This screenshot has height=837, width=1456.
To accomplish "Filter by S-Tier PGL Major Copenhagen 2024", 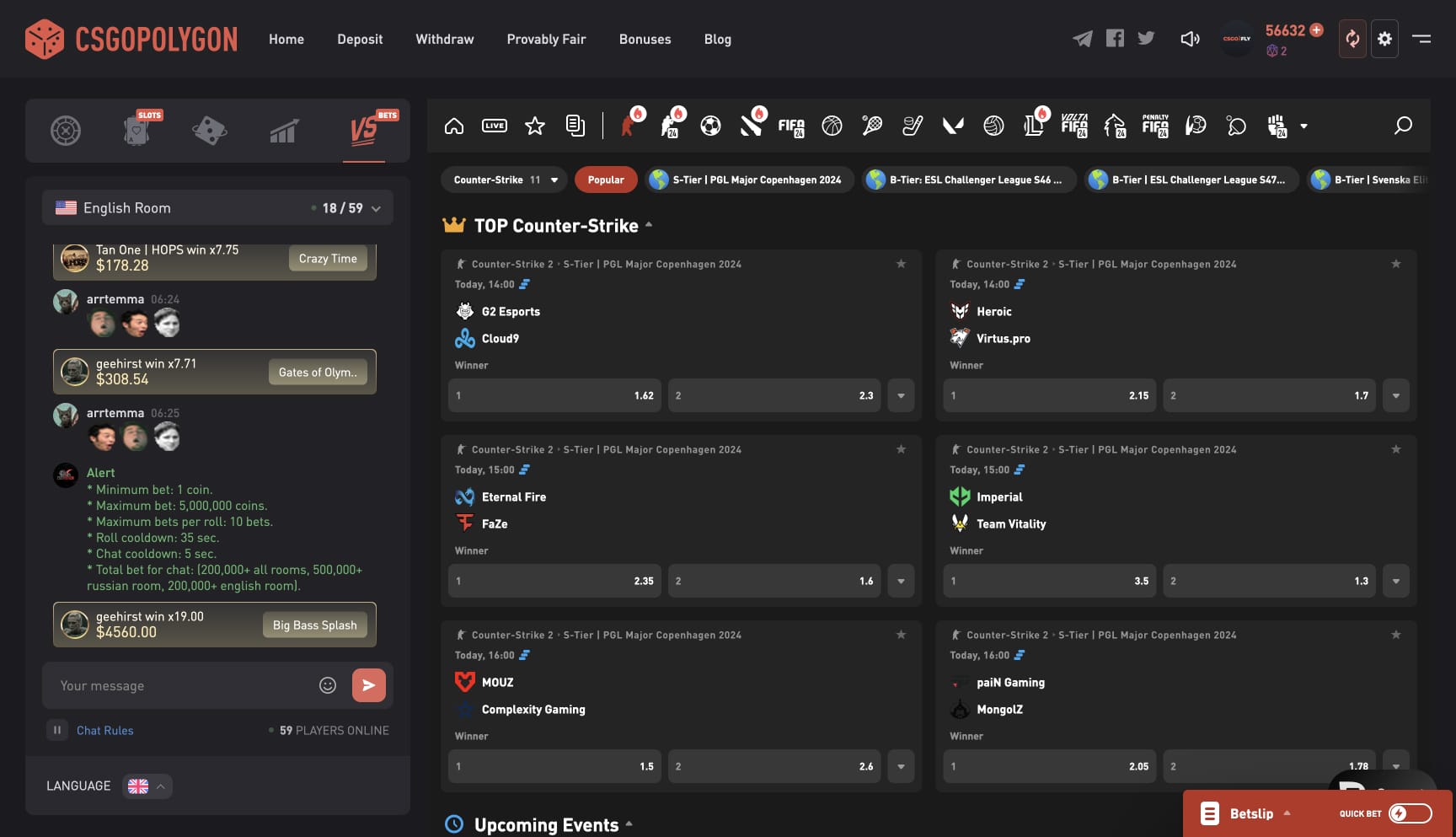I will point(749,180).
